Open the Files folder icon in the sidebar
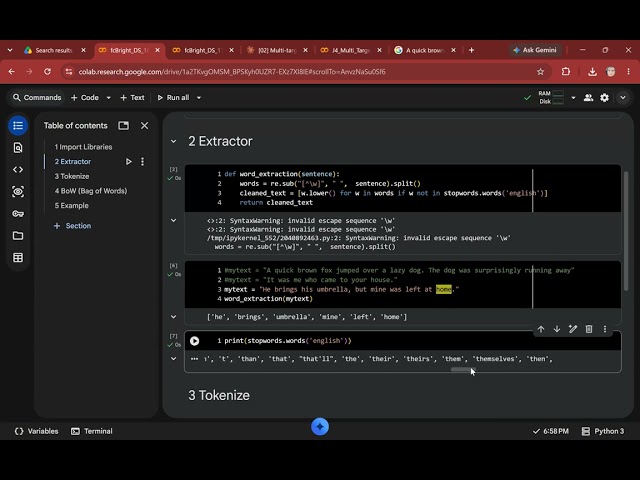This screenshot has height=480, width=640. (18, 236)
